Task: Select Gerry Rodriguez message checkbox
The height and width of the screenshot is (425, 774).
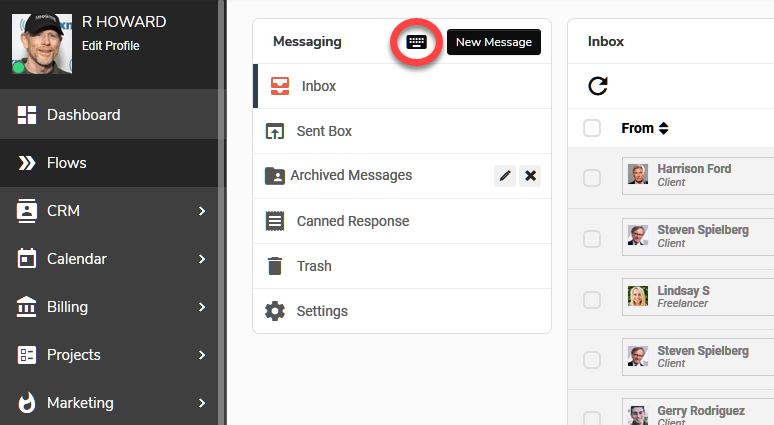Action: pyautogui.click(x=592, y=419)
